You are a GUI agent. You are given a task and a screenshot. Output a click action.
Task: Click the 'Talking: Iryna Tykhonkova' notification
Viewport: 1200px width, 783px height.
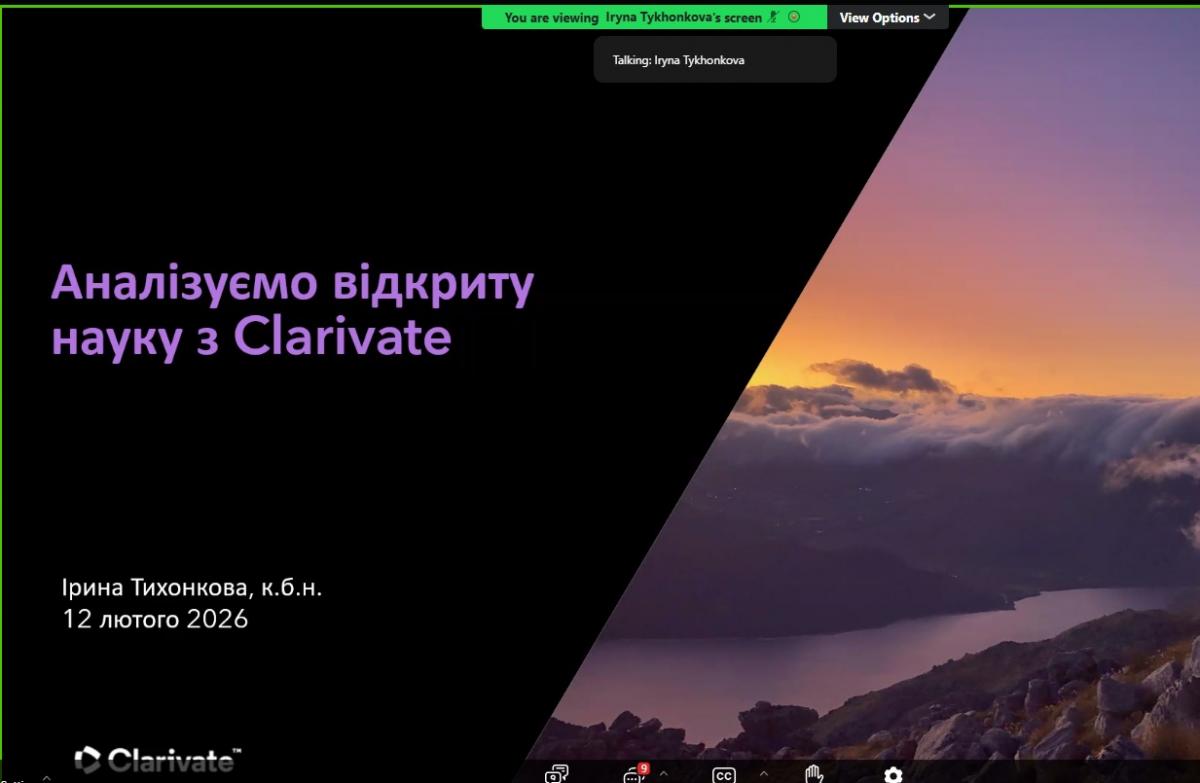point(714,60)
